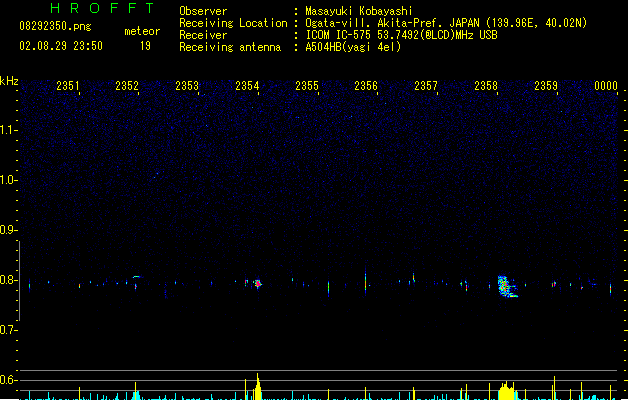Click the wide yellow intensity block near 2358
This screenshot has height=400, width=629.
pos(506,391)
